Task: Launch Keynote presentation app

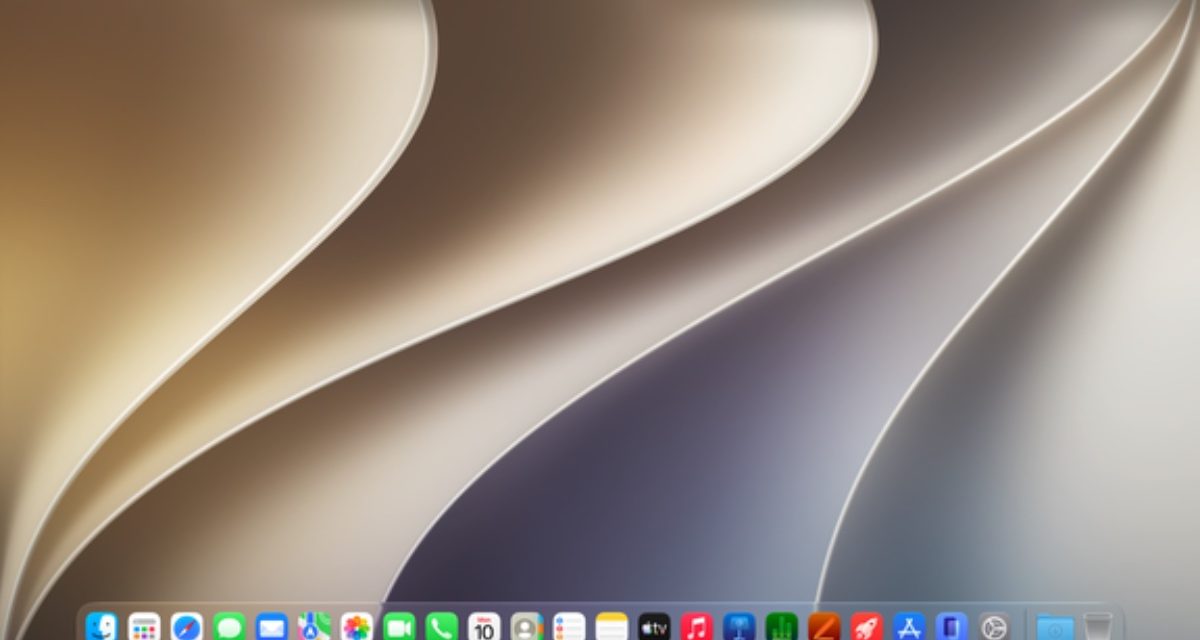Action: click(739, 627)
